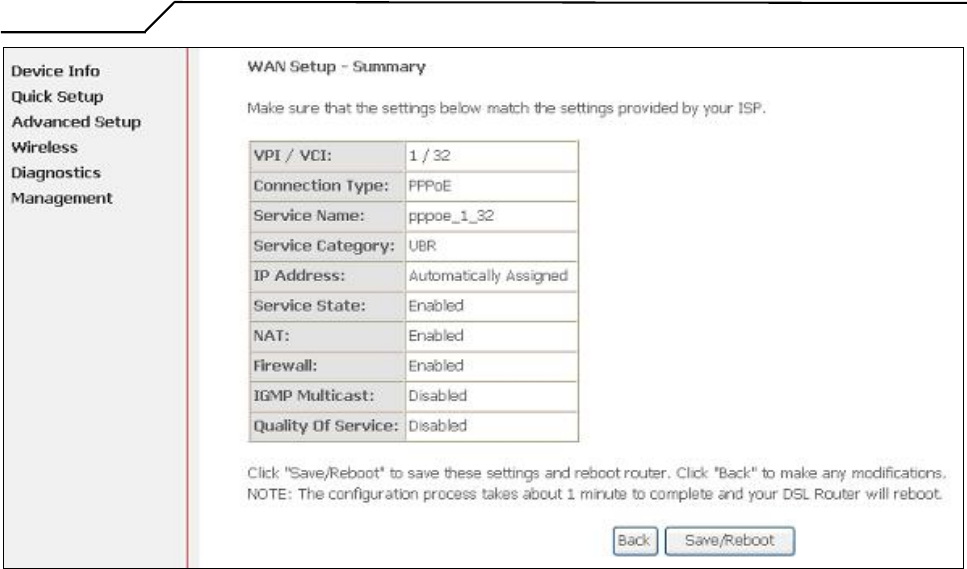Click the Disabled value for Quality Of Service

click(492, 426)
